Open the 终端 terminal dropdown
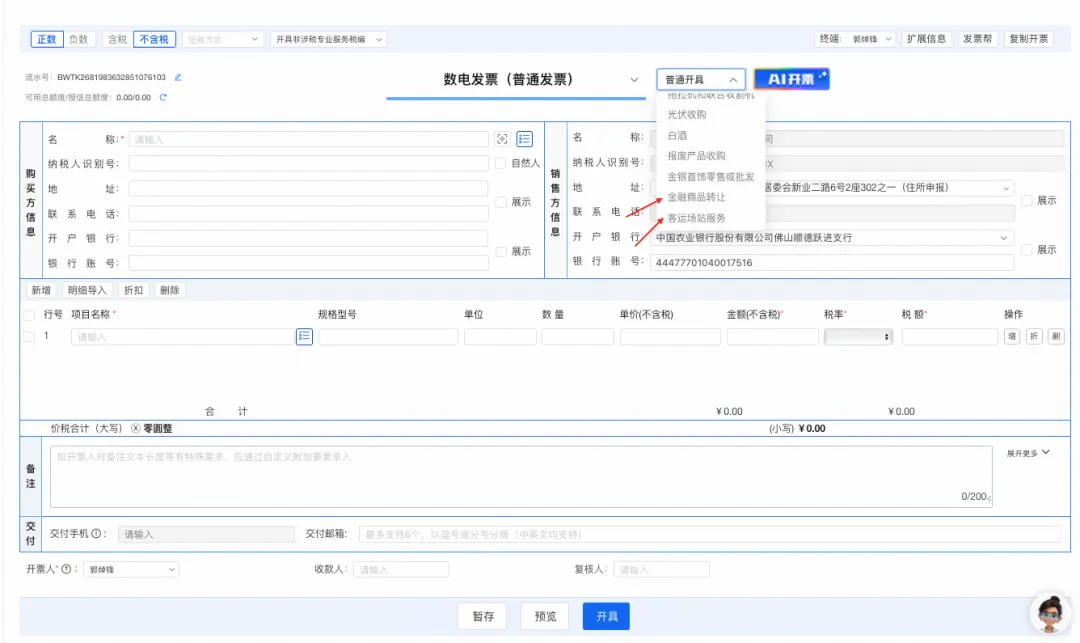 click(869, 39)
